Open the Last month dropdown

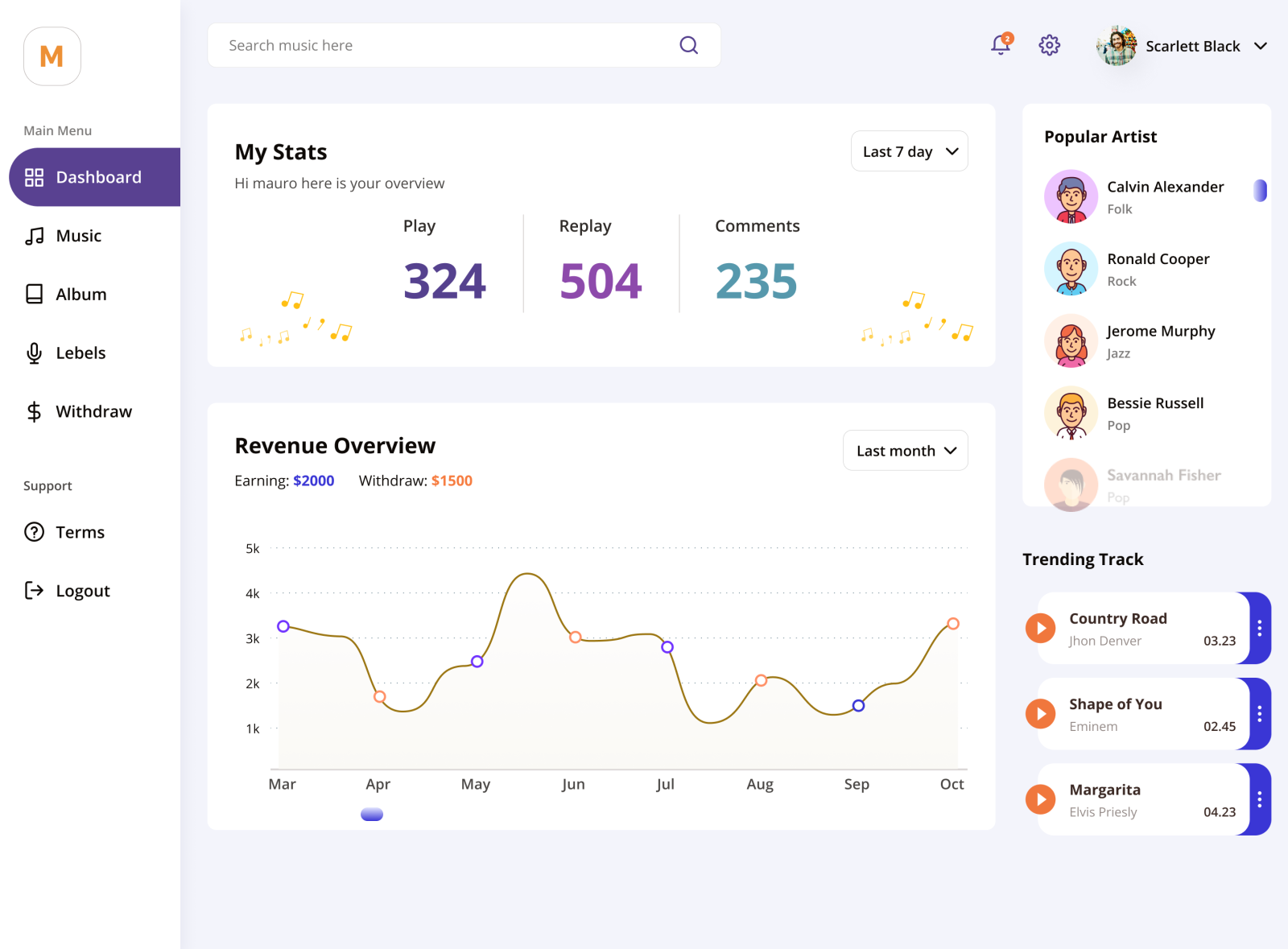click(x=905, y=451)
